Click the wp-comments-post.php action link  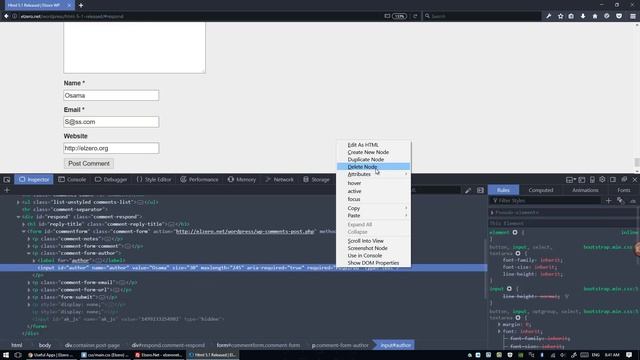pyautogui.click(x=245, y=231)
